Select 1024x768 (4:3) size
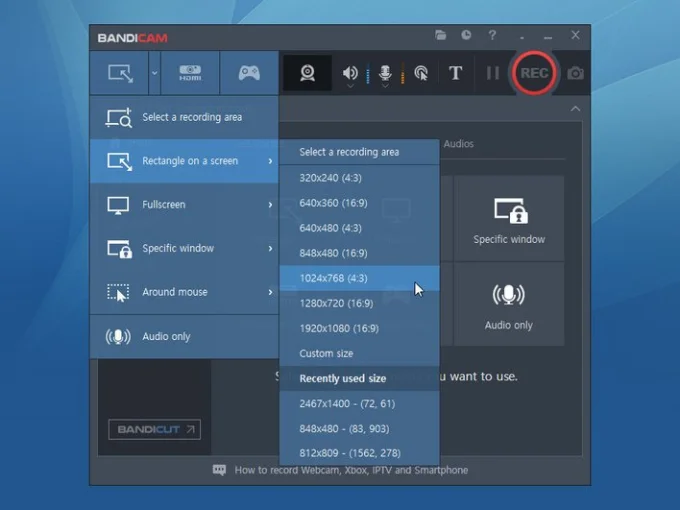The height and width of the screenshot is (510, 680). click(360, 278)
